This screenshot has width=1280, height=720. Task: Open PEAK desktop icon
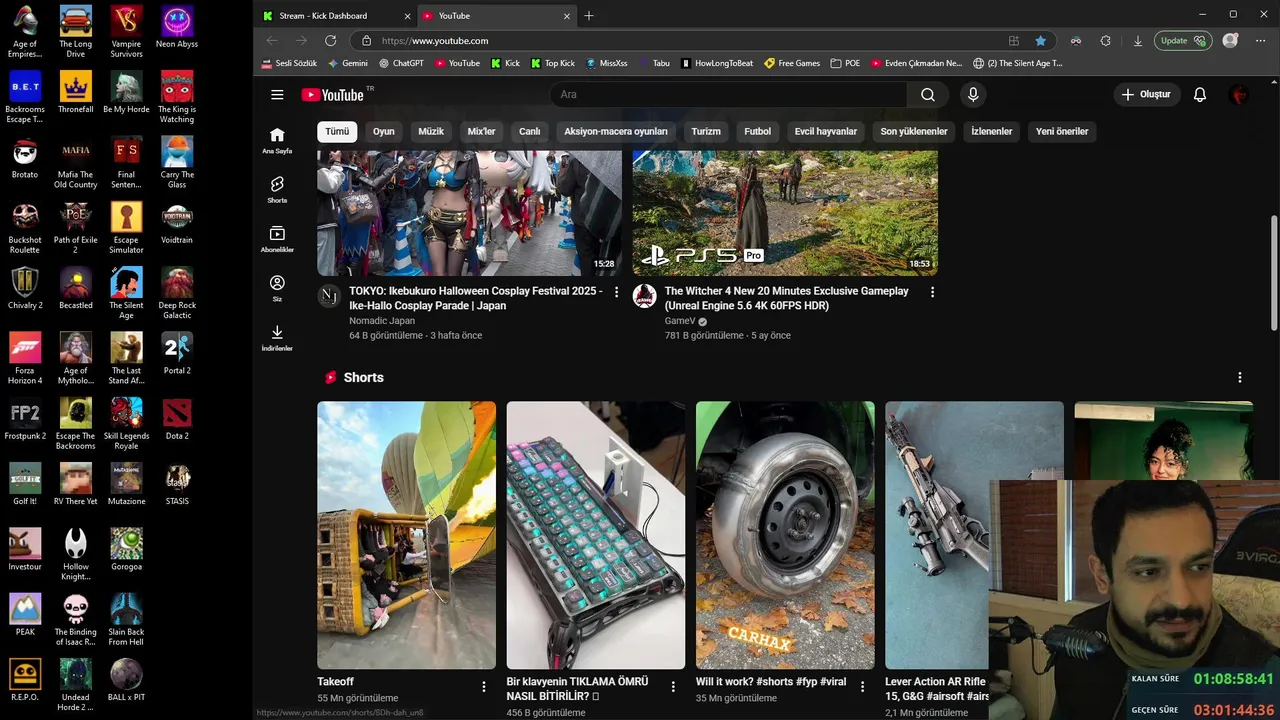[25, 614]
